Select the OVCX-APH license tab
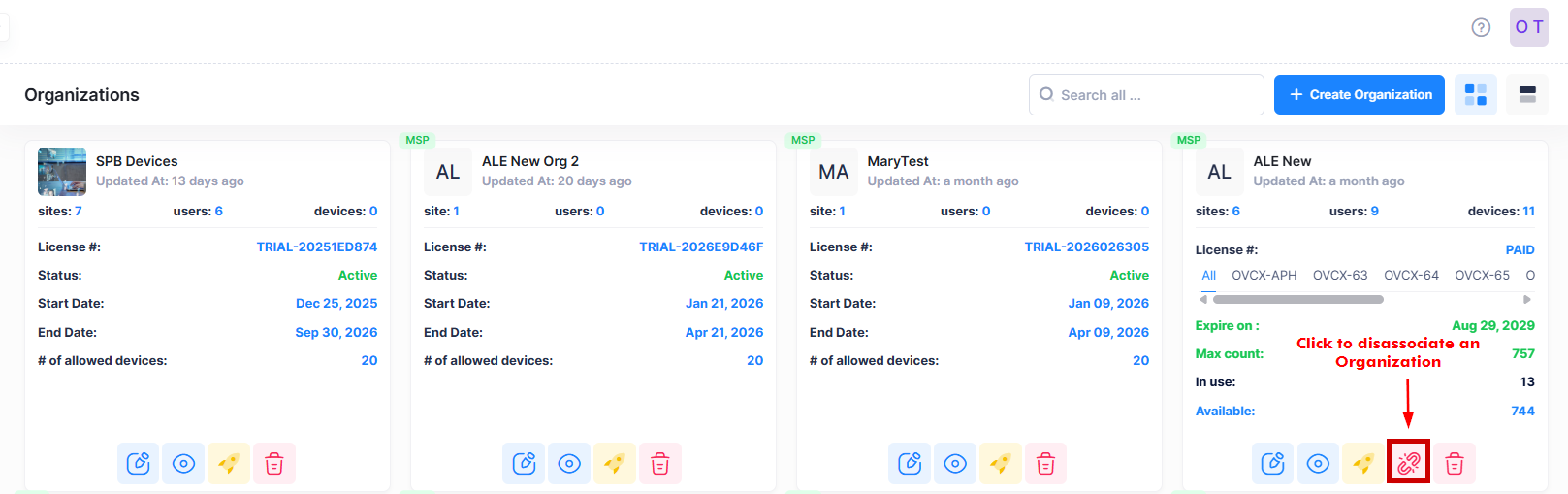The width and height of the screenshot is (1568, 494). coord(1264,276)
